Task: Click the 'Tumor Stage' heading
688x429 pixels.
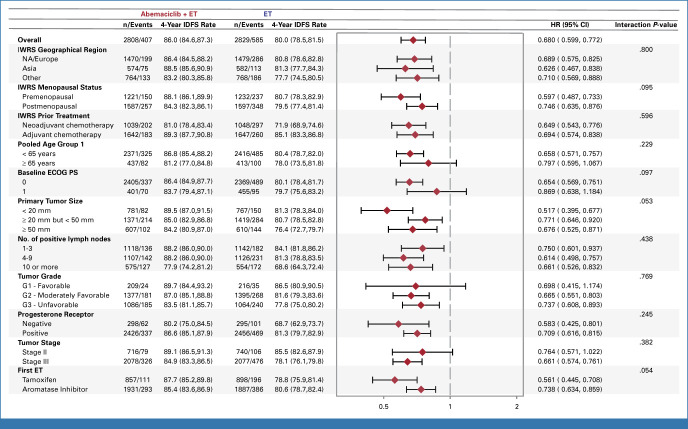Action: [x=39, y=343]
